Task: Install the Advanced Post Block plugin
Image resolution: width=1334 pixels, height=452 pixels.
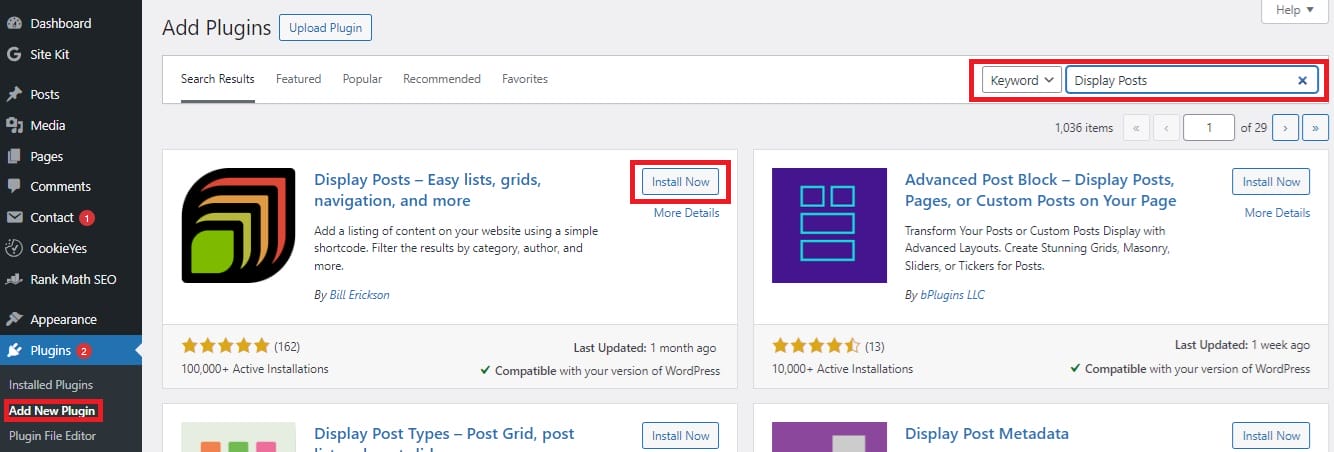Action: coord(1271,181)
